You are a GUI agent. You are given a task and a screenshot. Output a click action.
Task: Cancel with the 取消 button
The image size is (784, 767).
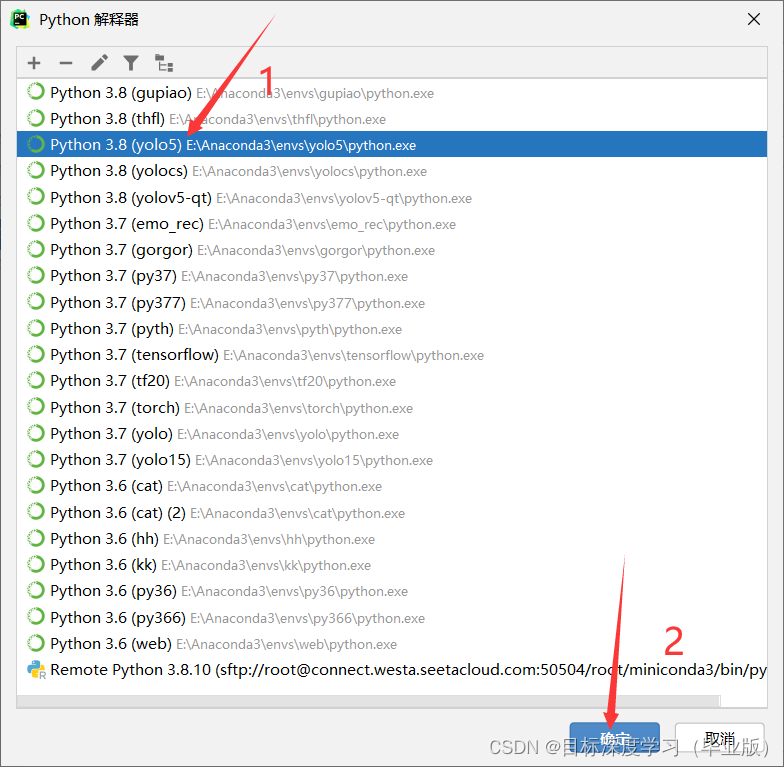coord(720,738)
